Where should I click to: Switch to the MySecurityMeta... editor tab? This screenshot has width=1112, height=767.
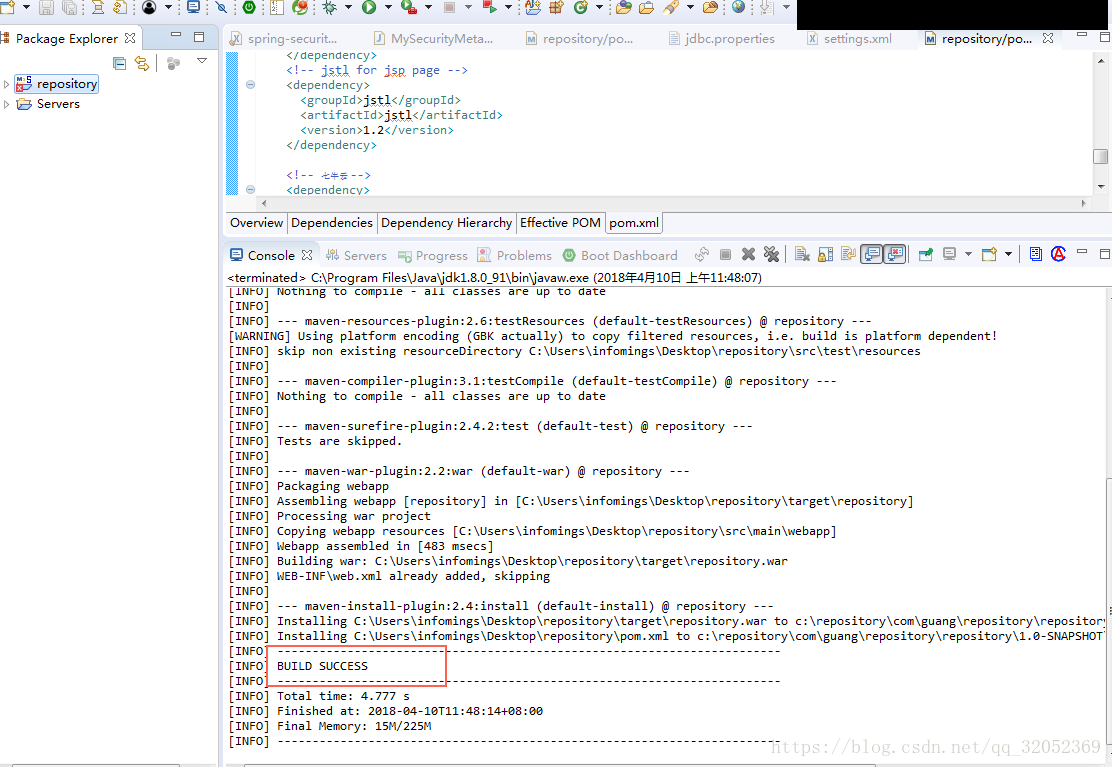coord(433,38)
